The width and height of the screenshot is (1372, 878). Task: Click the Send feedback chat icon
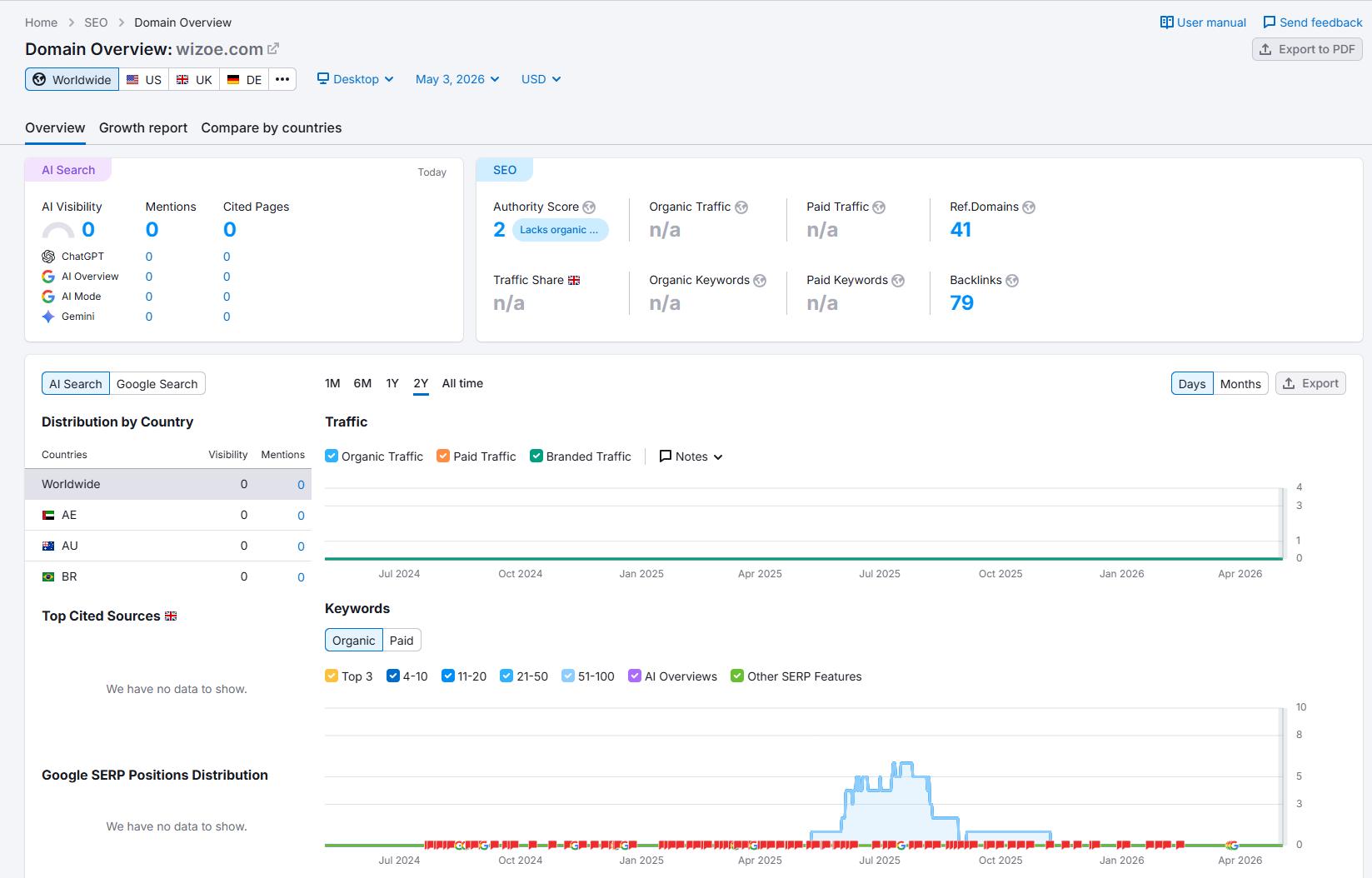pos(1270,22)
